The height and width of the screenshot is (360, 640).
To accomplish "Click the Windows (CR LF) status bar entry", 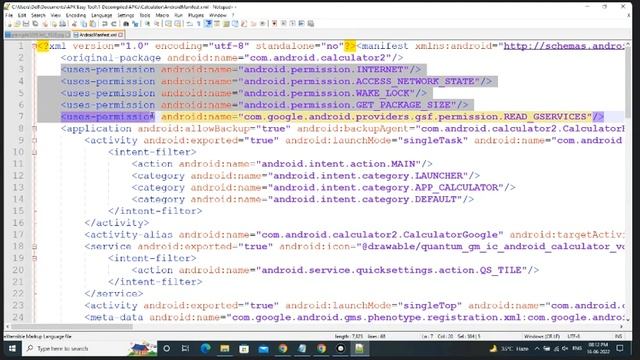I will coord(542,336).
